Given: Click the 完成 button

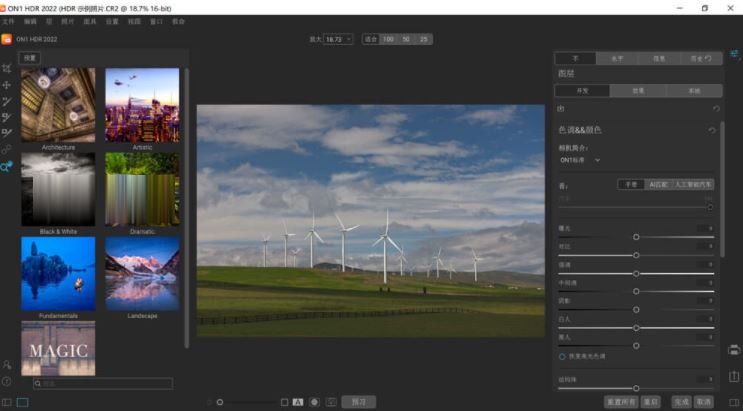Looking at the screenshot, I should pyautogui.click(x=681, y=402).
